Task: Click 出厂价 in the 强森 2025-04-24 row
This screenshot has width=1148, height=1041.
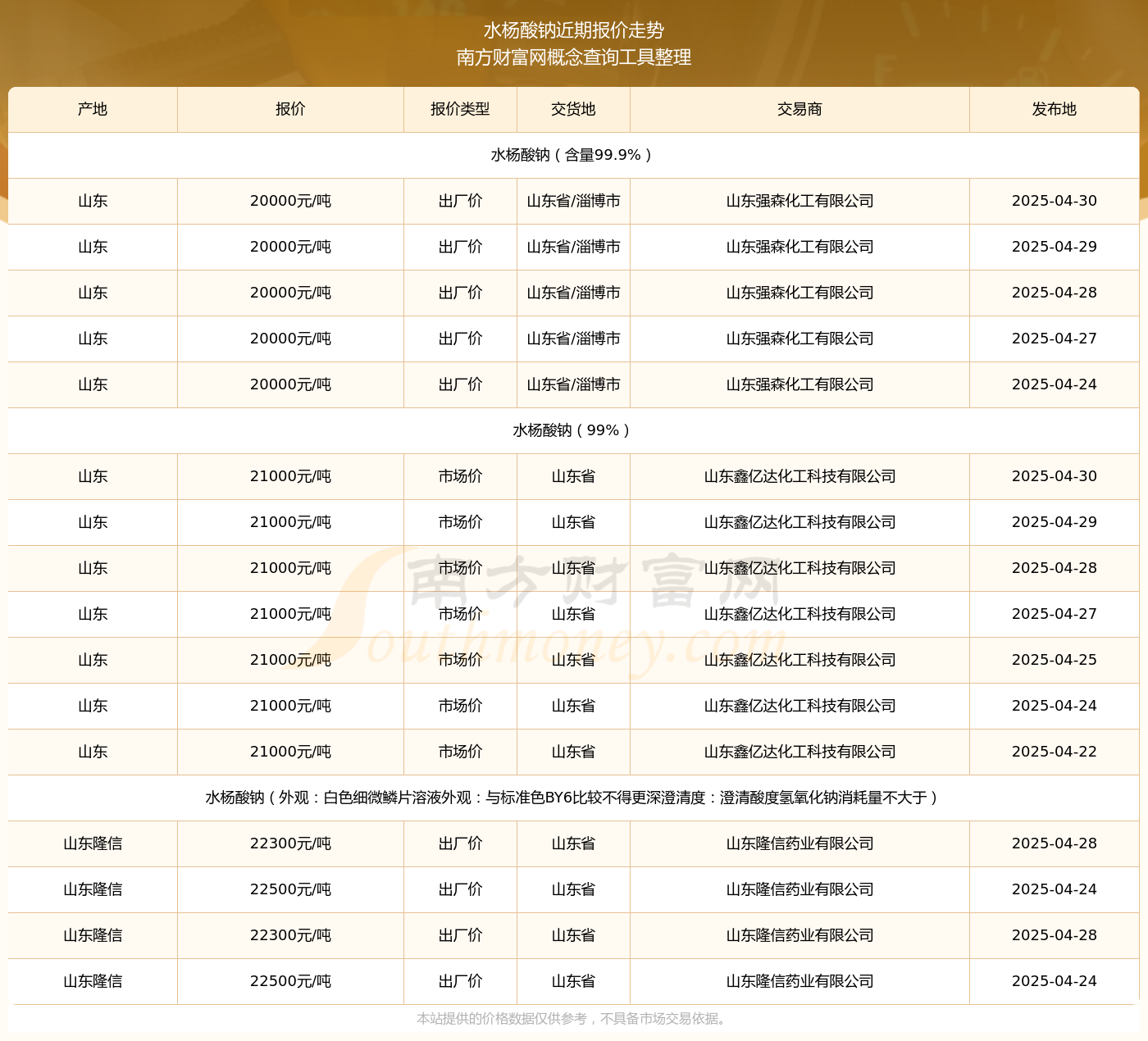Action: (460, 384)
